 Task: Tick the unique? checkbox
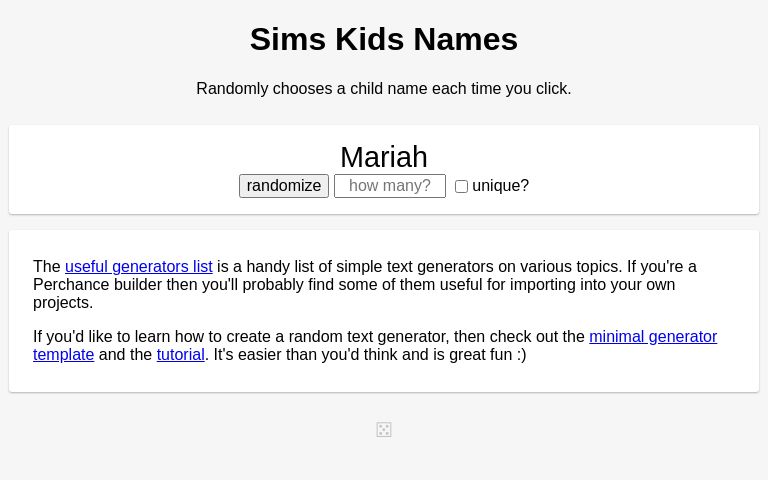click(x=461, y=187)
